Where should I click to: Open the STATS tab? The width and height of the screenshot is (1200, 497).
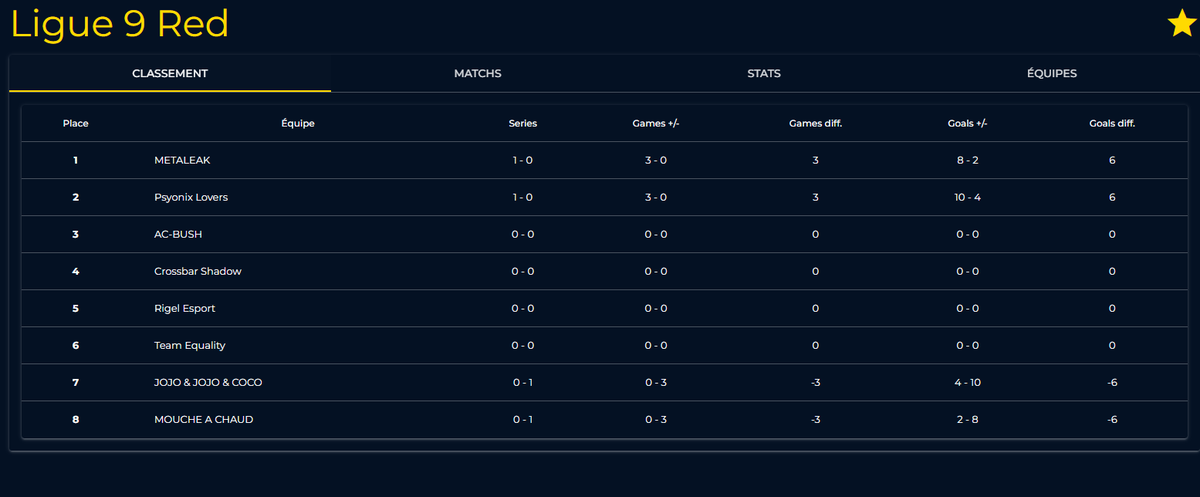pyautogui.click(x=764, y=73)
